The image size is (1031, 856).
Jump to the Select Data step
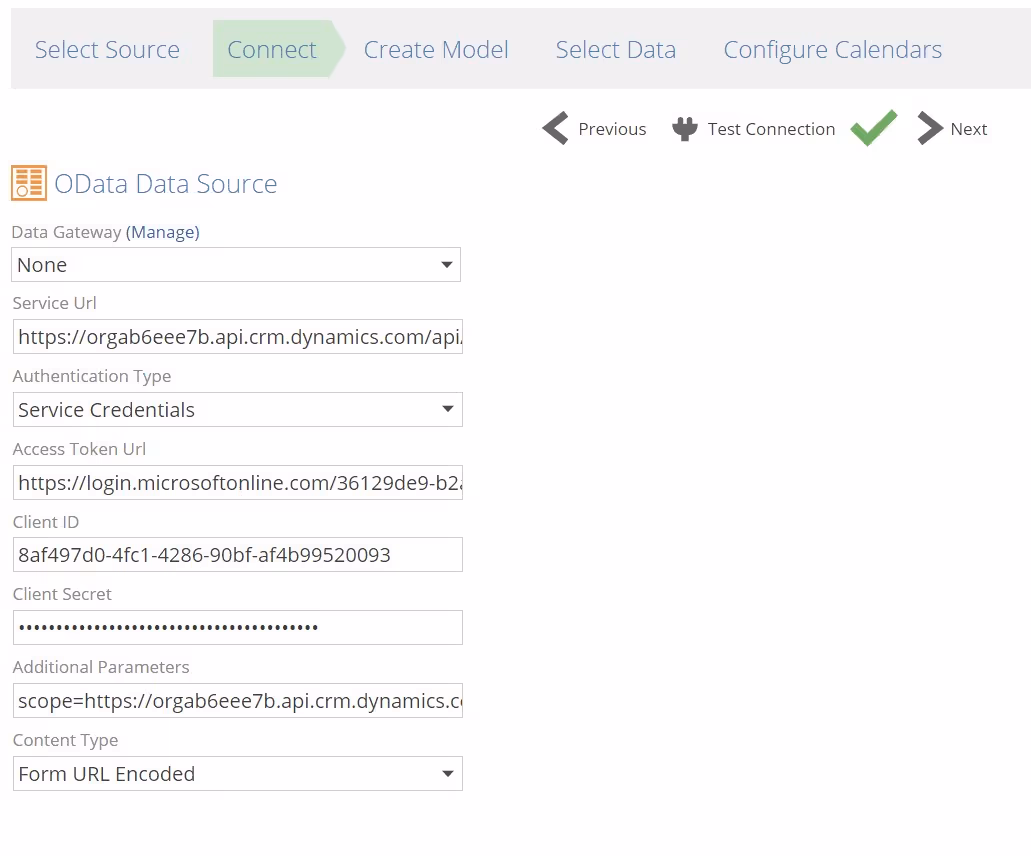[x=615, y=50]
